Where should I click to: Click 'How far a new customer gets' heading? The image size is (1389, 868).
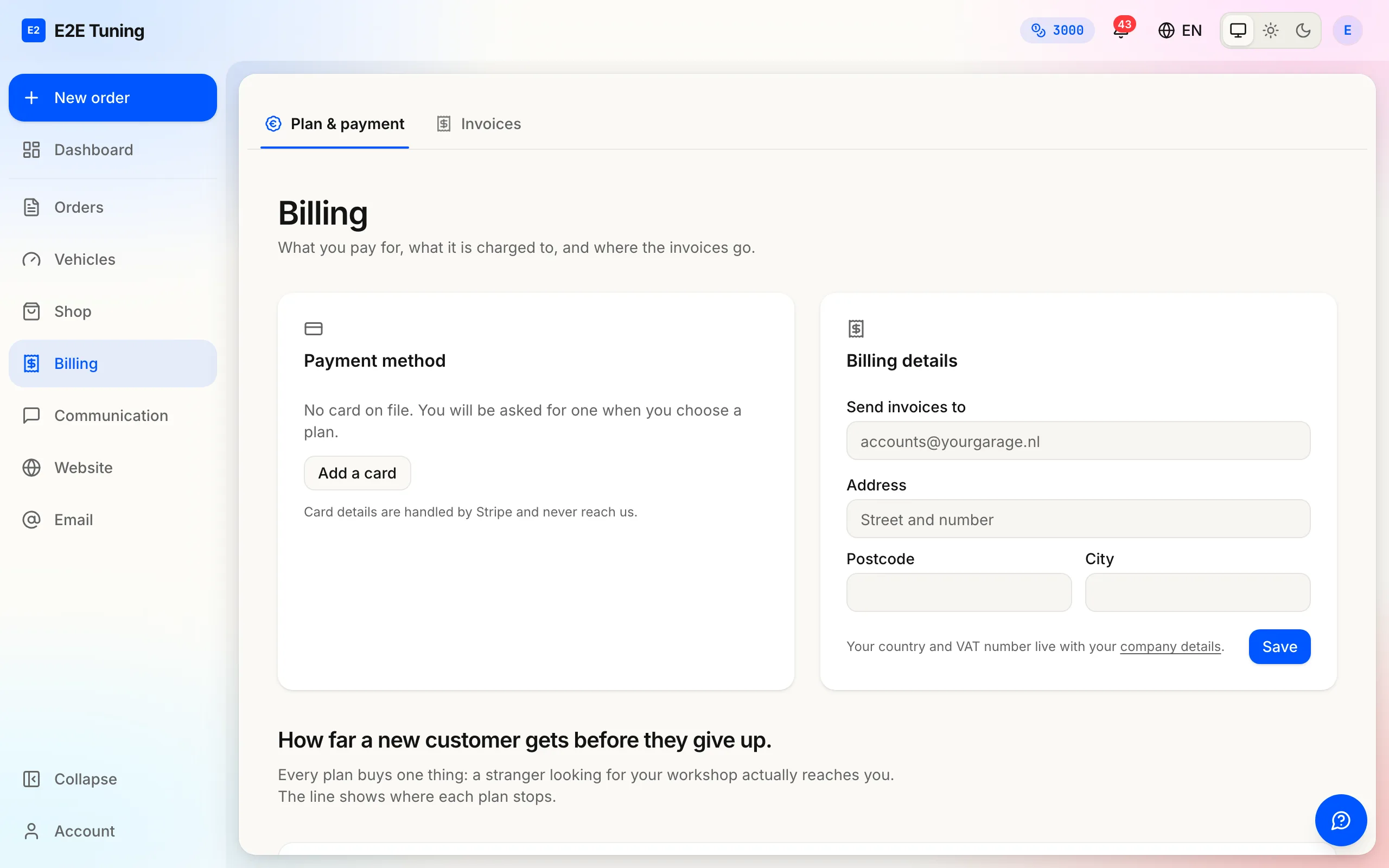[x=525, y=741]
